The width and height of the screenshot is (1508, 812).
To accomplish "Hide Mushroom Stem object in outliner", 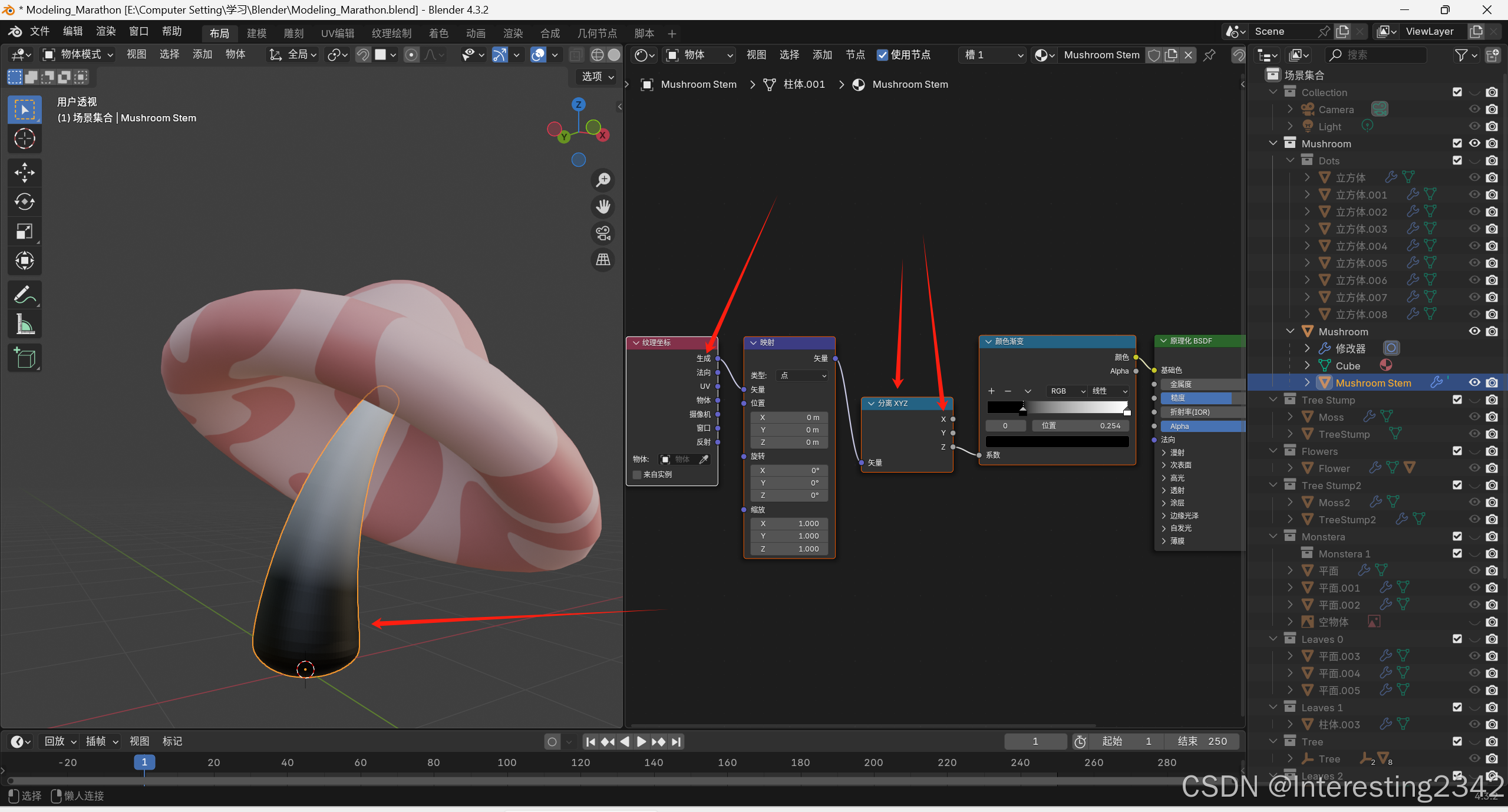I will coord(1474,382).
